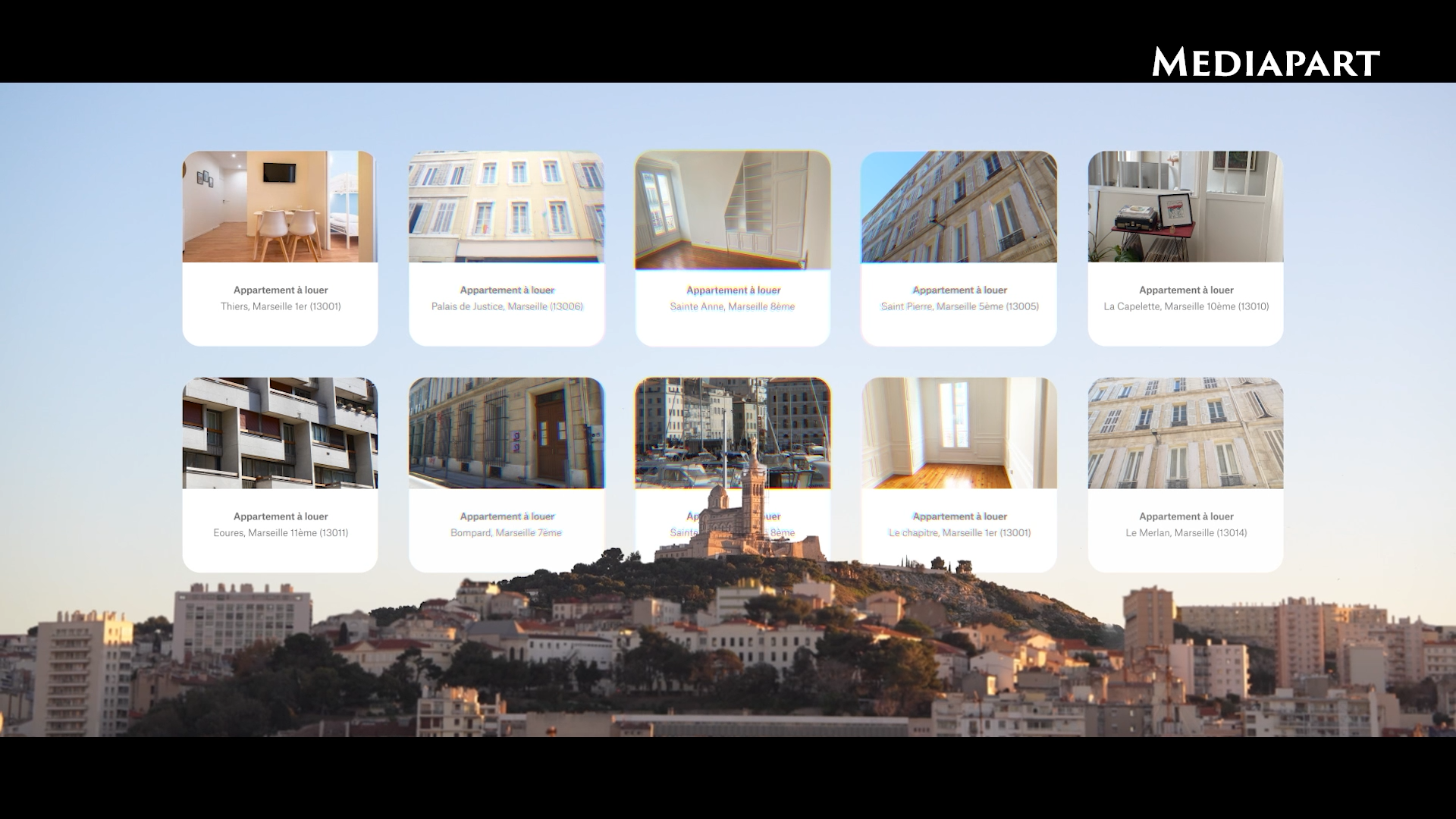Image resolution: width=1456 pixels, height=819 pixels.
Task: Open the Eoures concrete balconies photo
Action: (x=280, y=432)
